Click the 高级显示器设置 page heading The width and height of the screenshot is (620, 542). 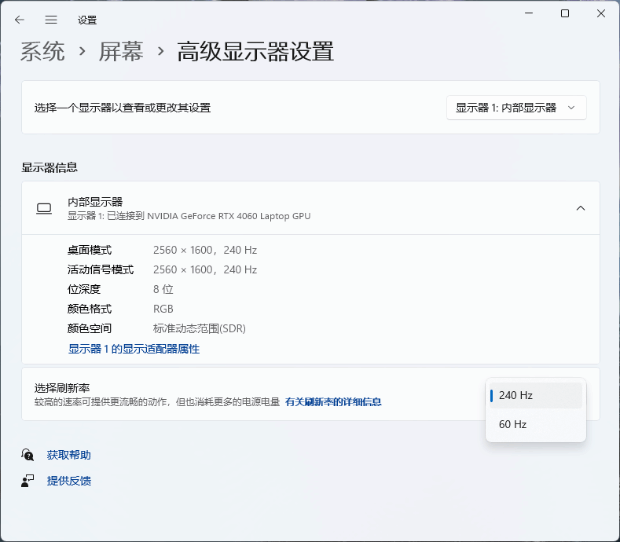(255, 51)
